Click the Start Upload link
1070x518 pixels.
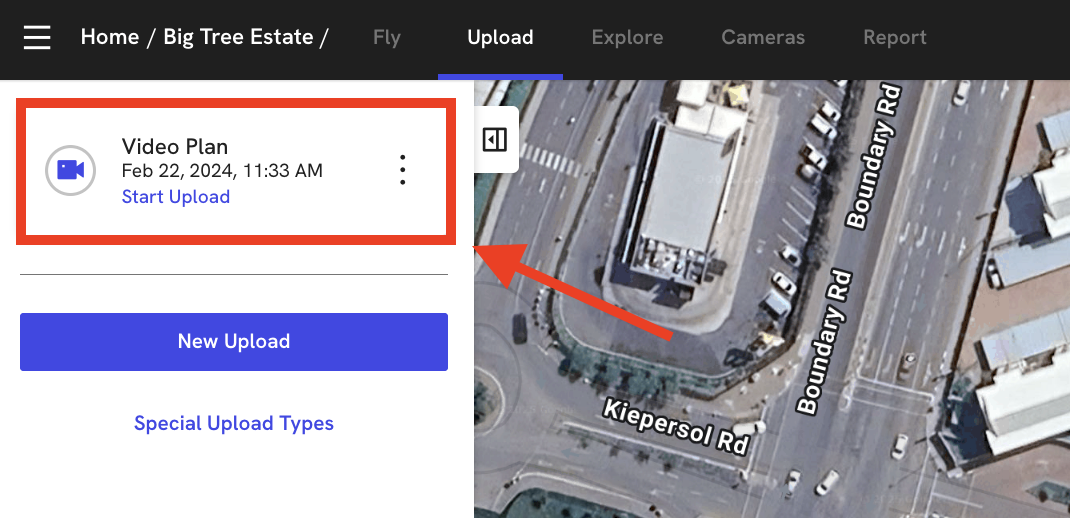click(x=176, y=197)
